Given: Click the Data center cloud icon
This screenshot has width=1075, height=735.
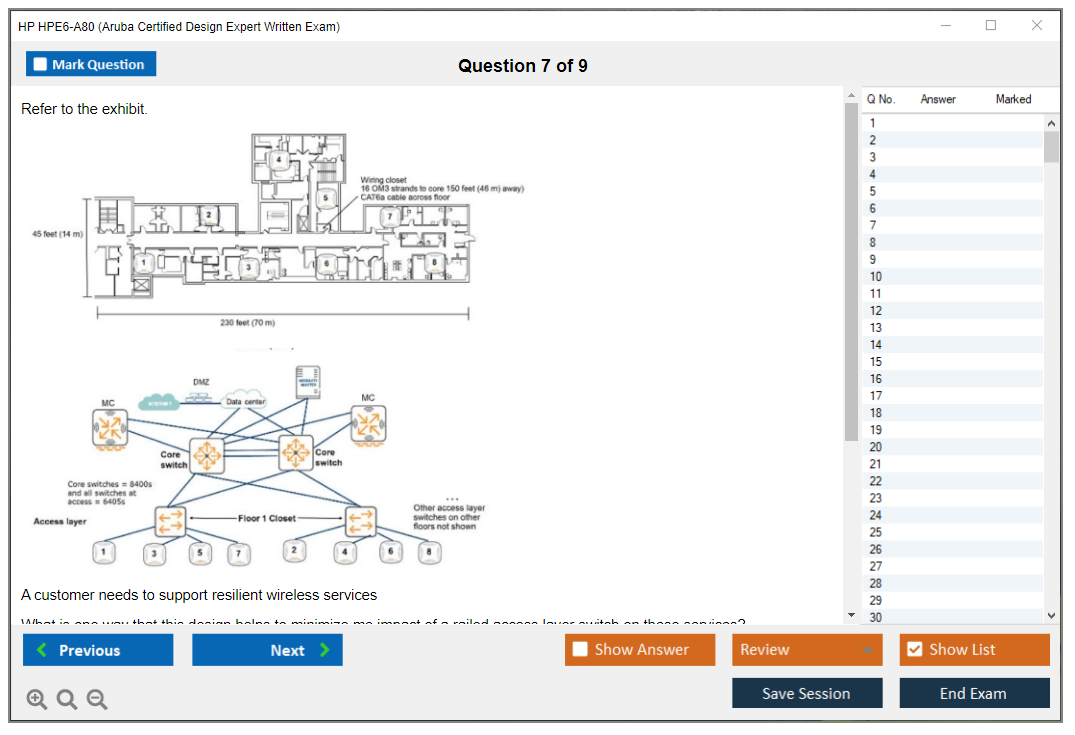Looking at the screenshot, I should [246, 401].
